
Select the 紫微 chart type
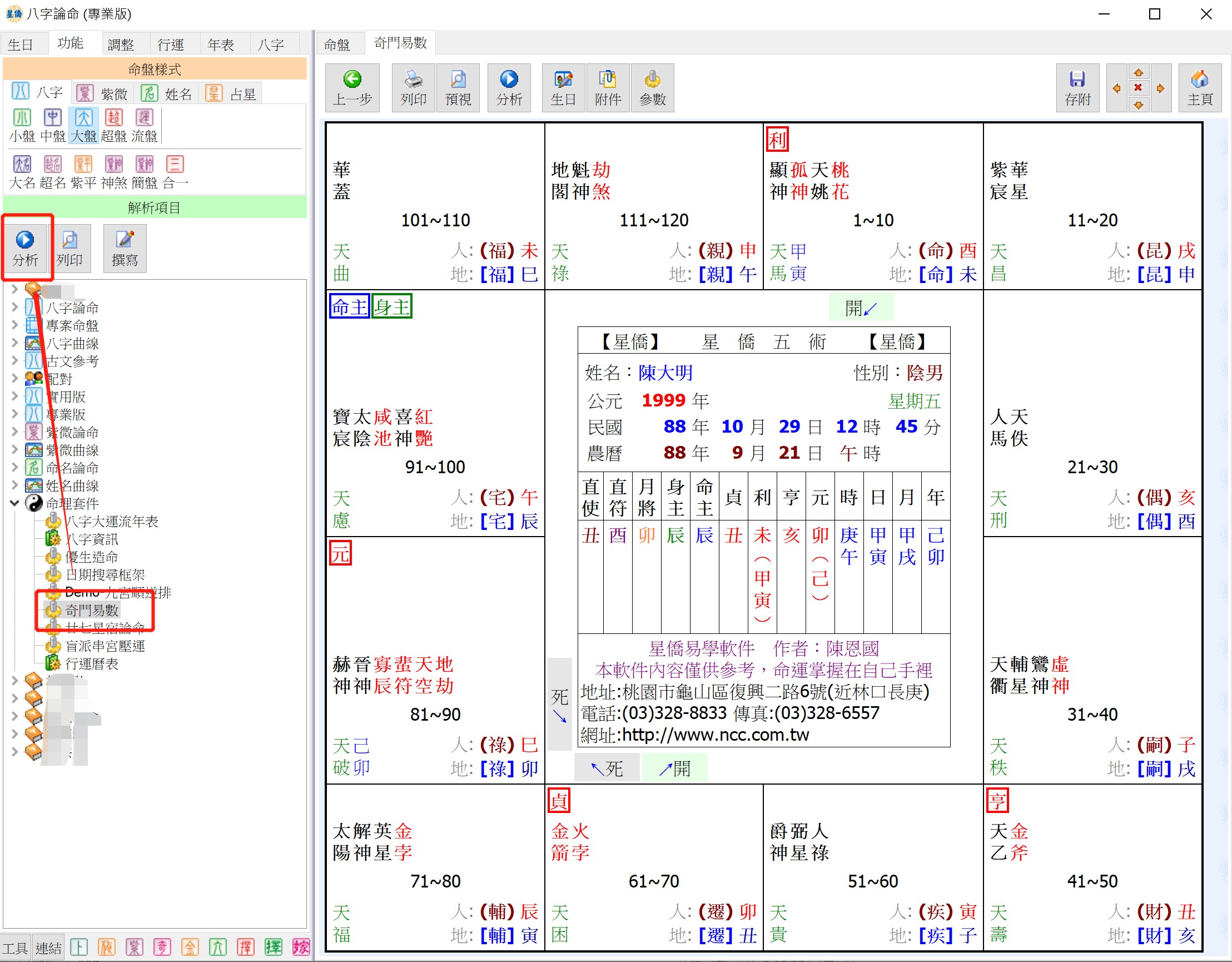coord(103,93)
